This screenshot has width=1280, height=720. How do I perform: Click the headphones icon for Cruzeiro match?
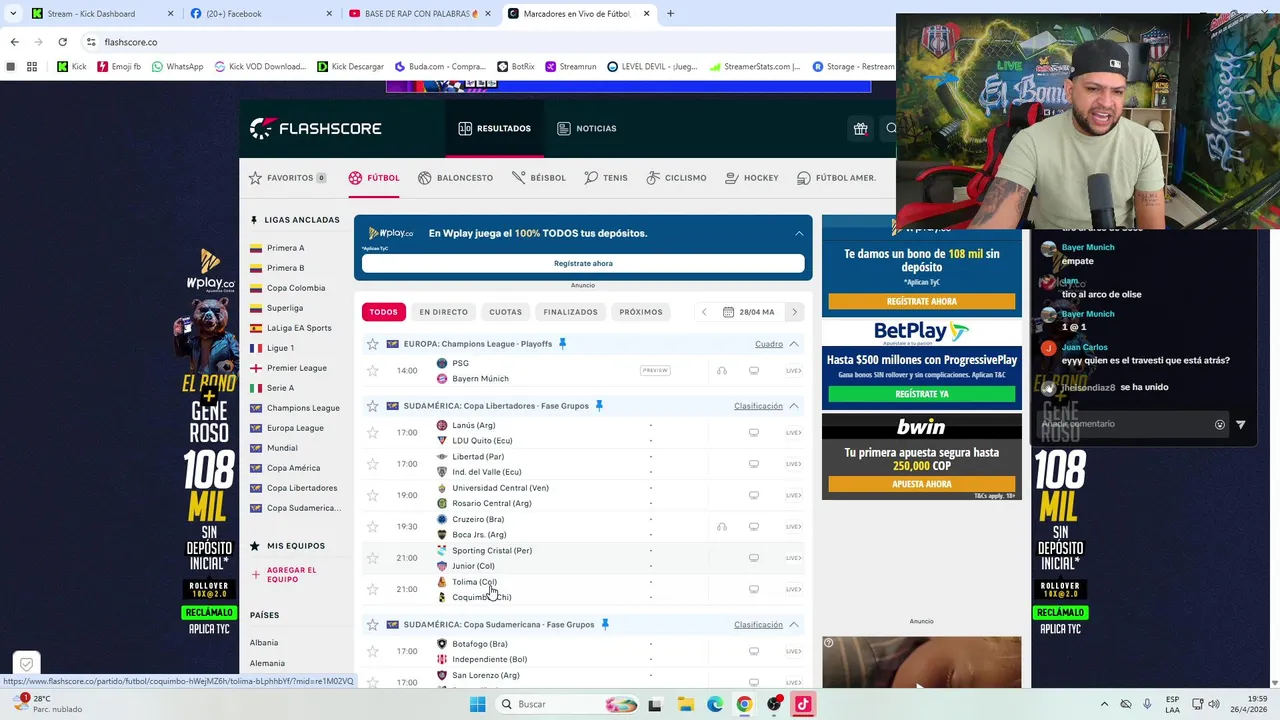click(x=722, y=527)
